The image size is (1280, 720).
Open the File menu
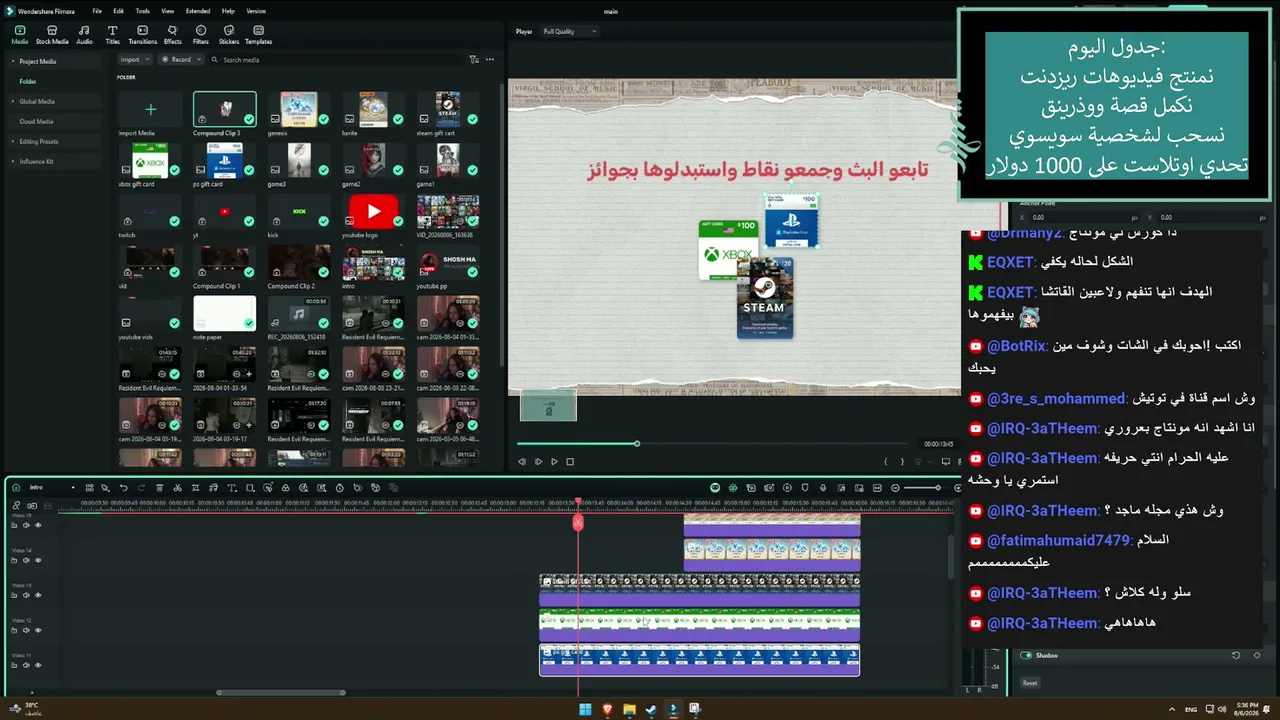(x=97, y=11)
